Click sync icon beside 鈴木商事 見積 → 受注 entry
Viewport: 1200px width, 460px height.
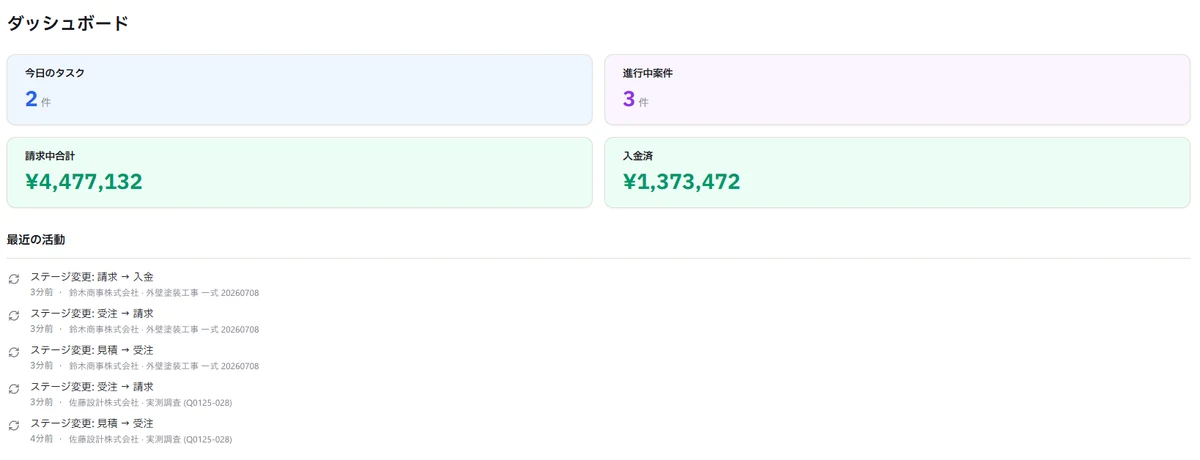[14, 352]
